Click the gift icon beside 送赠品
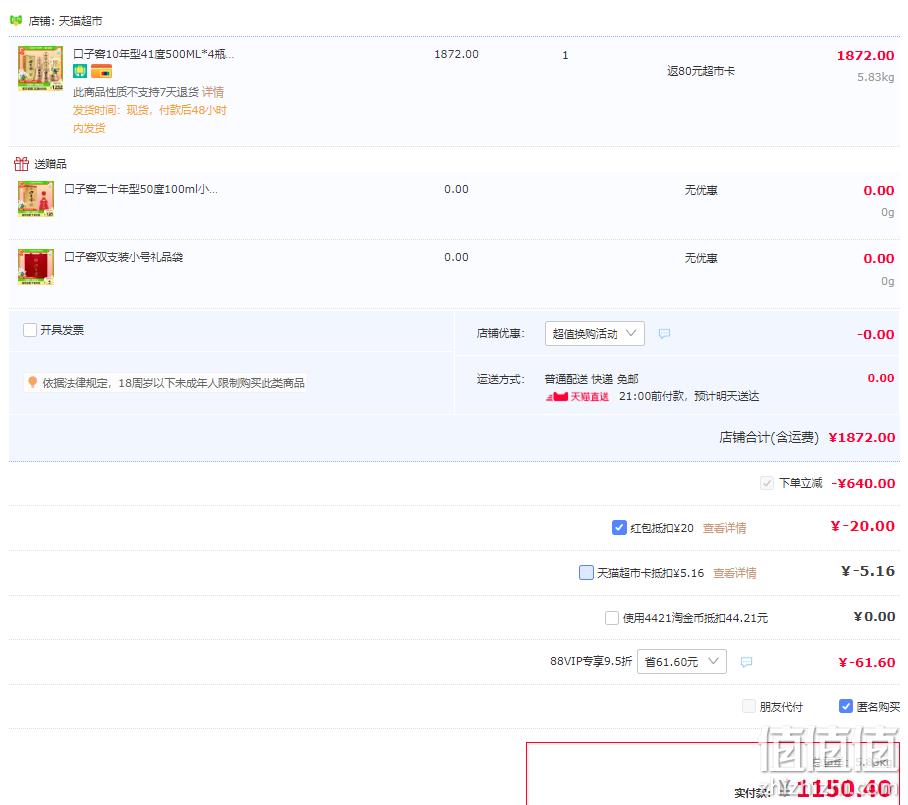Screen dimensions: 908x805 click(x=21, y=164)
